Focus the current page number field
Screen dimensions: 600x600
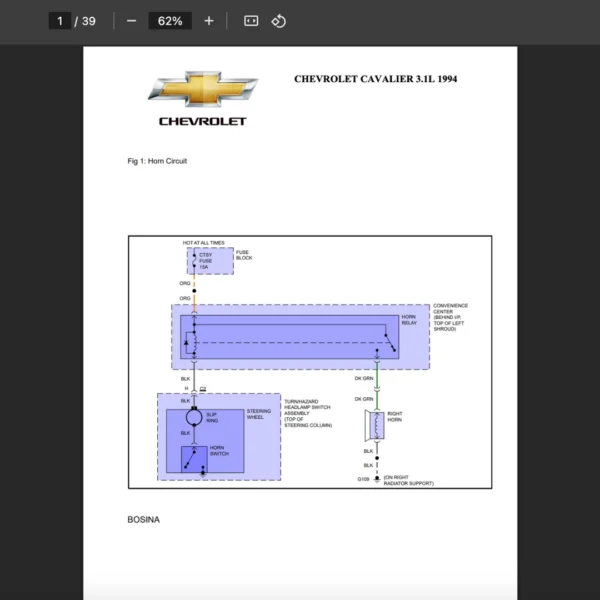tap(60, 21)
